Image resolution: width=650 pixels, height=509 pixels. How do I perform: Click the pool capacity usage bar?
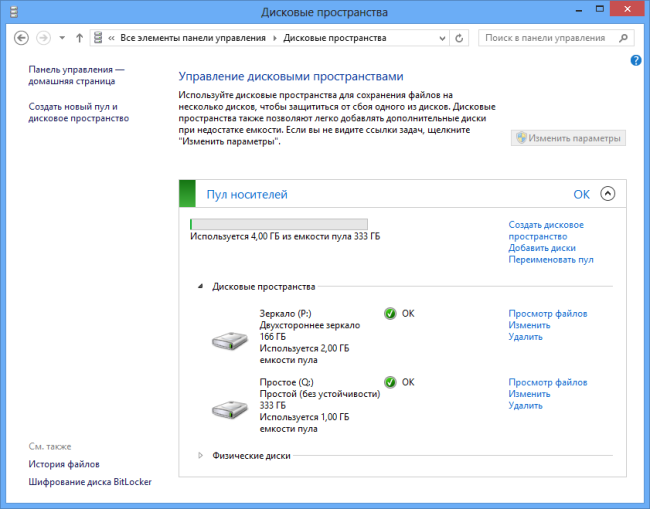tap(279, 224)
